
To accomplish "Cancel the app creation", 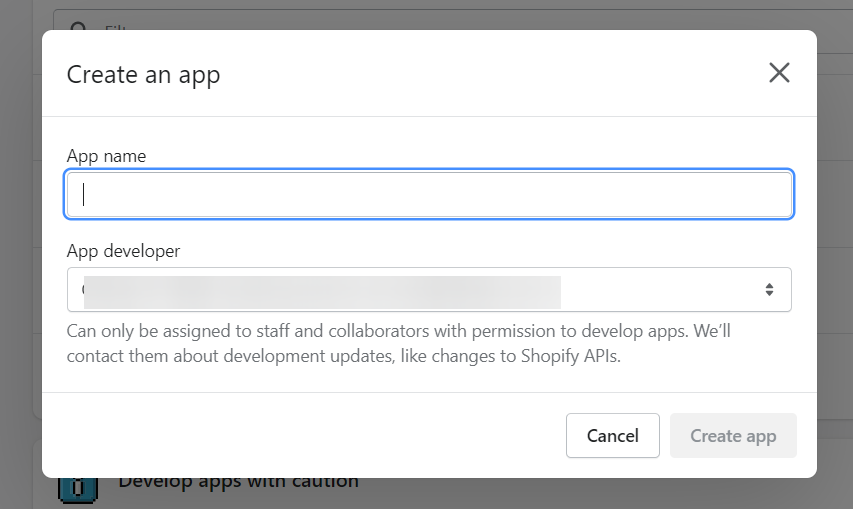I will coord(613,436).
